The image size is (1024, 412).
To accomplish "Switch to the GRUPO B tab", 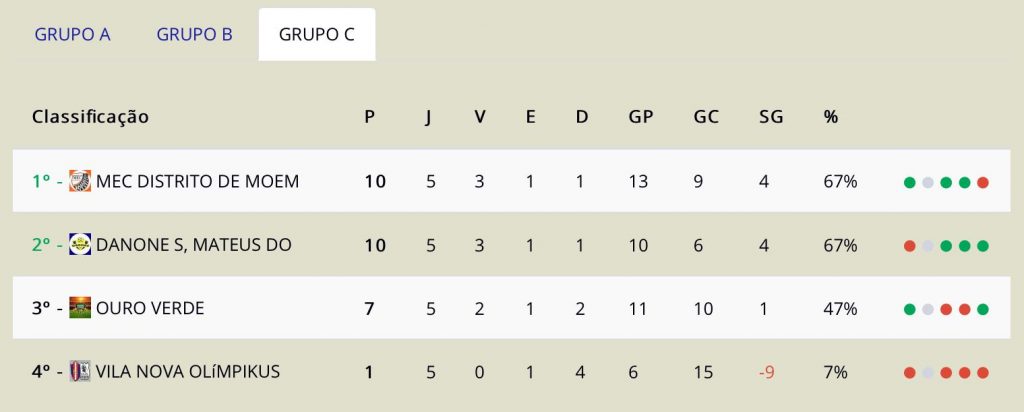I will pos(195,35).
